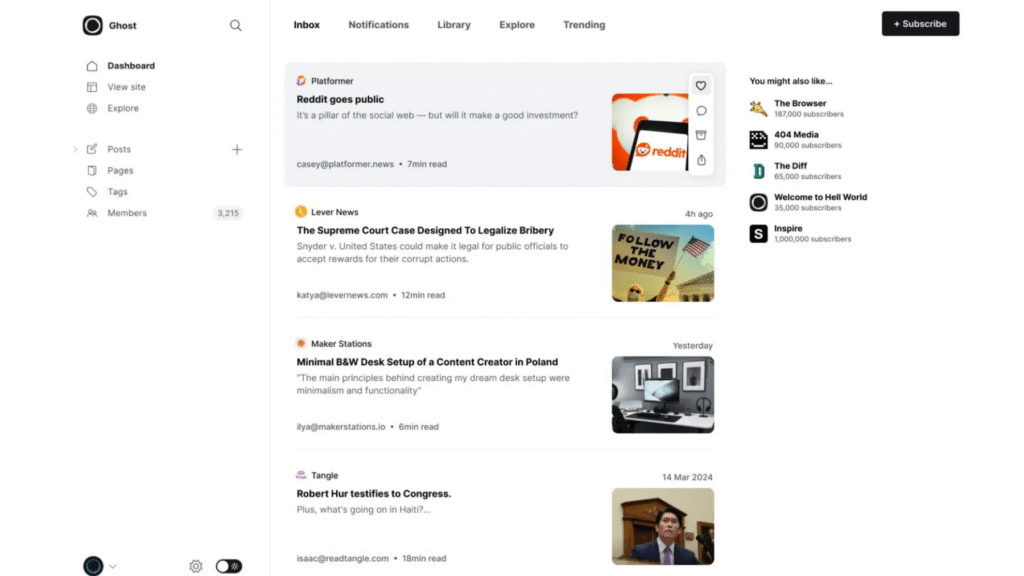Click the Tags label icon
Viewport: 1024px width, 576px height.
92,192
